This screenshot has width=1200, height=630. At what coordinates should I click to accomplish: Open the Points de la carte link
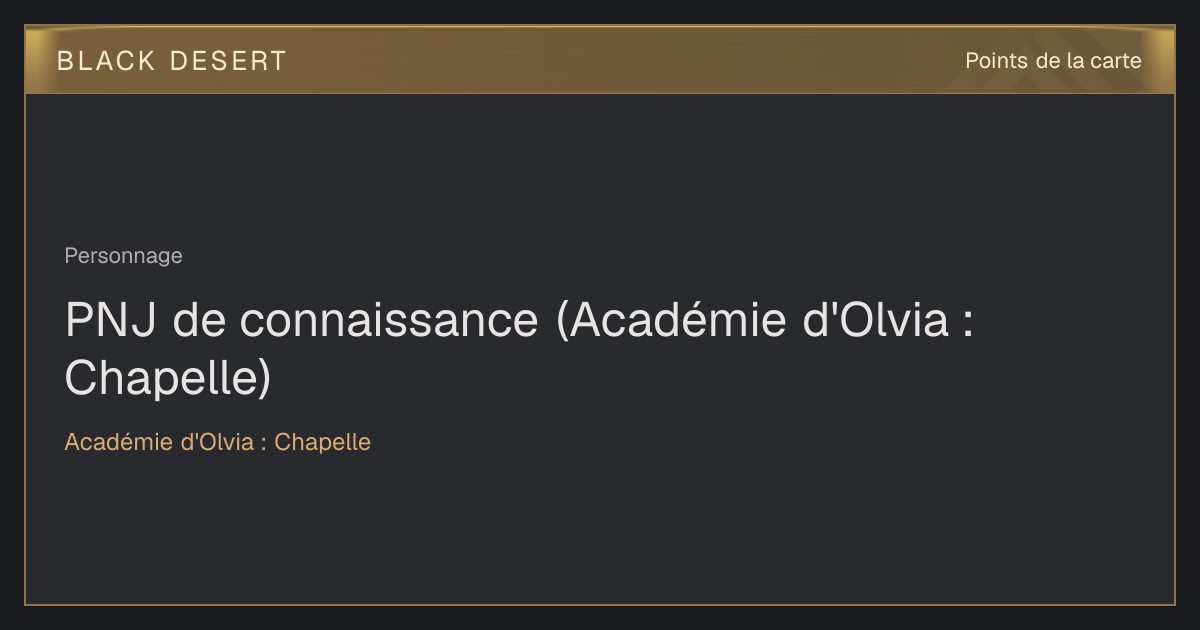1053,61
